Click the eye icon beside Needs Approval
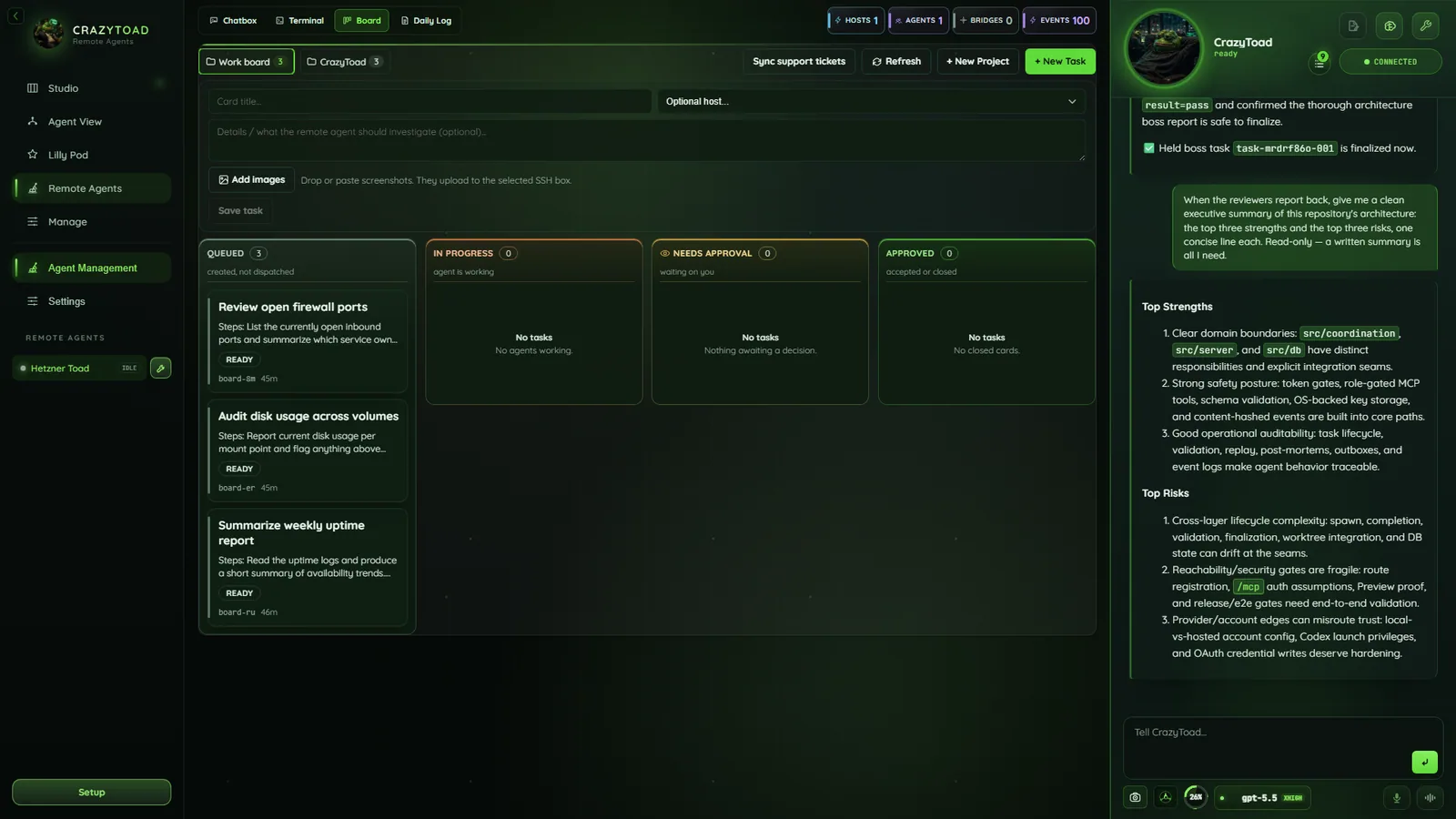Image resolution: width=1456 pixels, height=819 pixels. [x=665, y=253]
